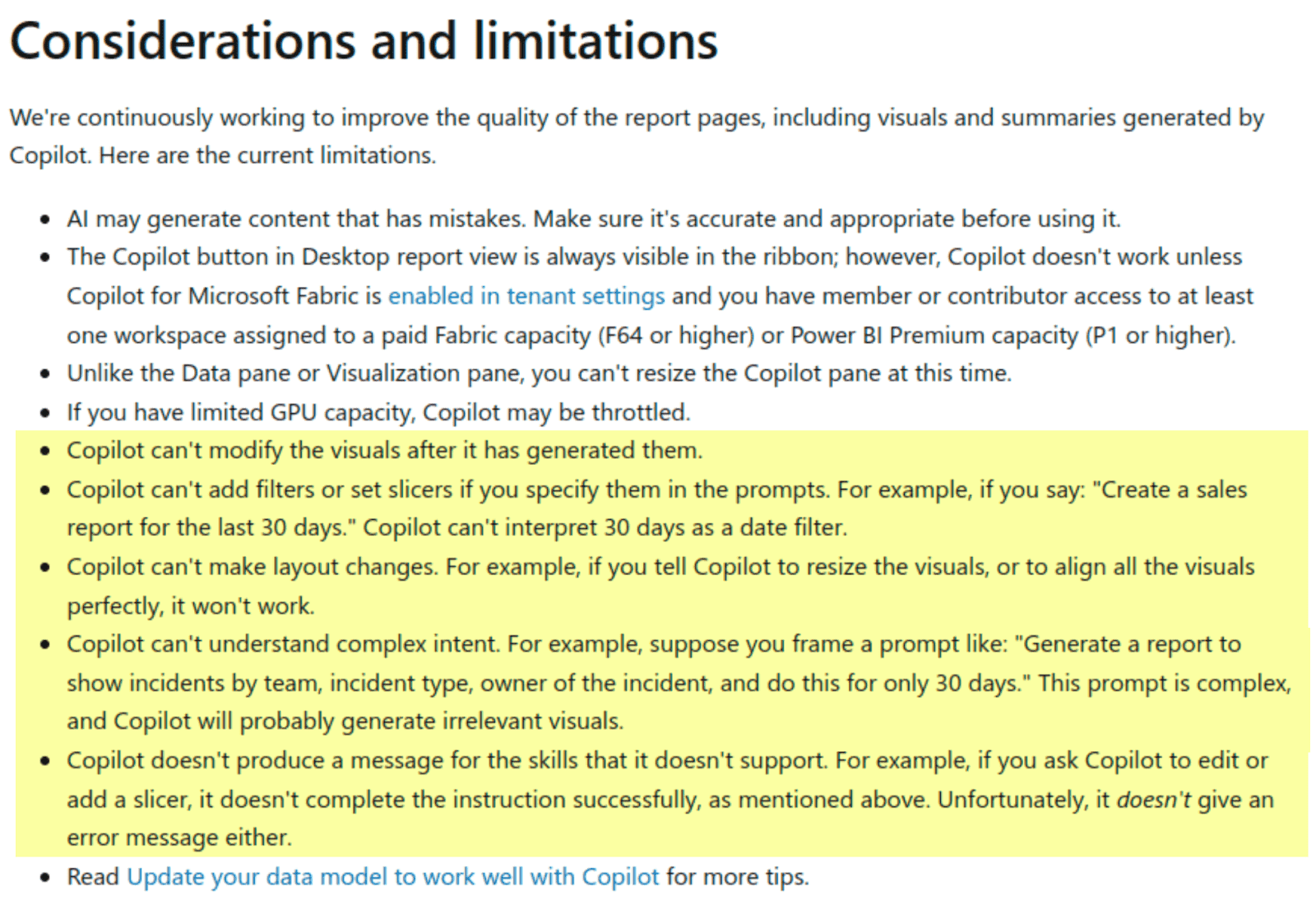Click the bullet about limited GPU capacity
1316x905 pixels.
(378, 412)
